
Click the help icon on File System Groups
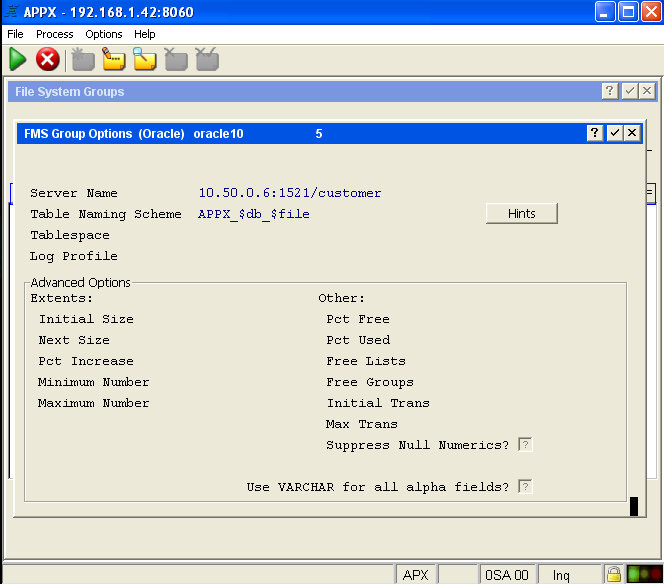coord(610,91)
